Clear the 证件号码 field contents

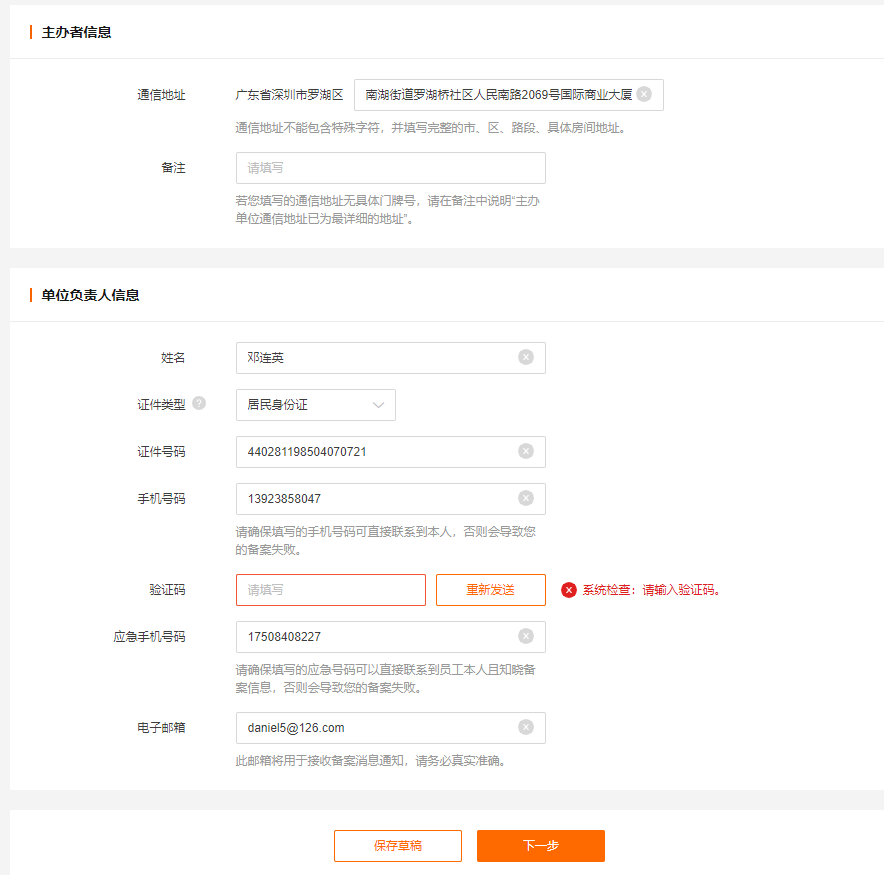526,451
